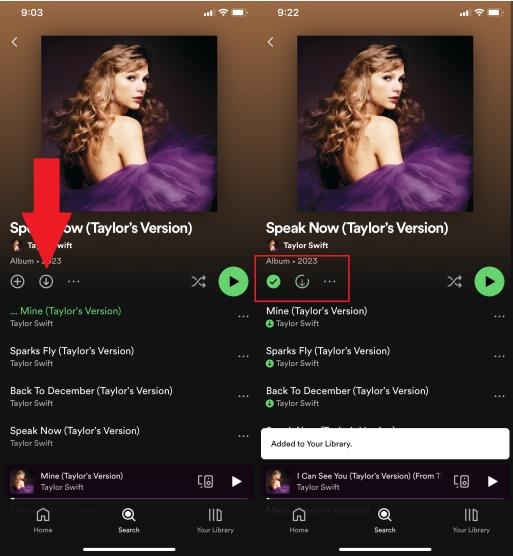513x556 pixels.
Task: Go to Search tab on the right screen
Action: [385, 521]
